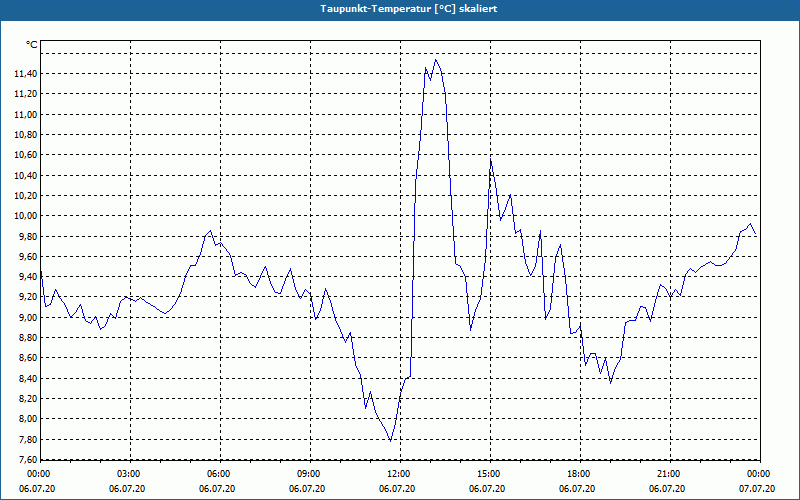Click the 12:00 time label
800x500 pixels.
398,474
